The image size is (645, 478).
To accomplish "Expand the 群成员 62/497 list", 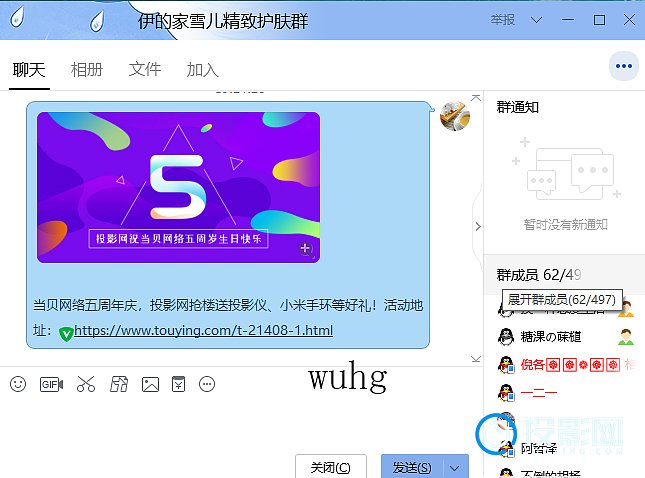I will 539,274.
